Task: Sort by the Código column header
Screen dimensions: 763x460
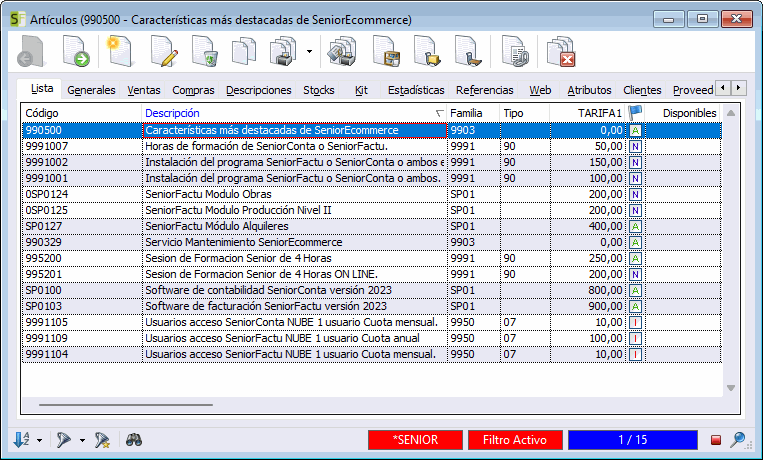Action: tap(82, 113)
